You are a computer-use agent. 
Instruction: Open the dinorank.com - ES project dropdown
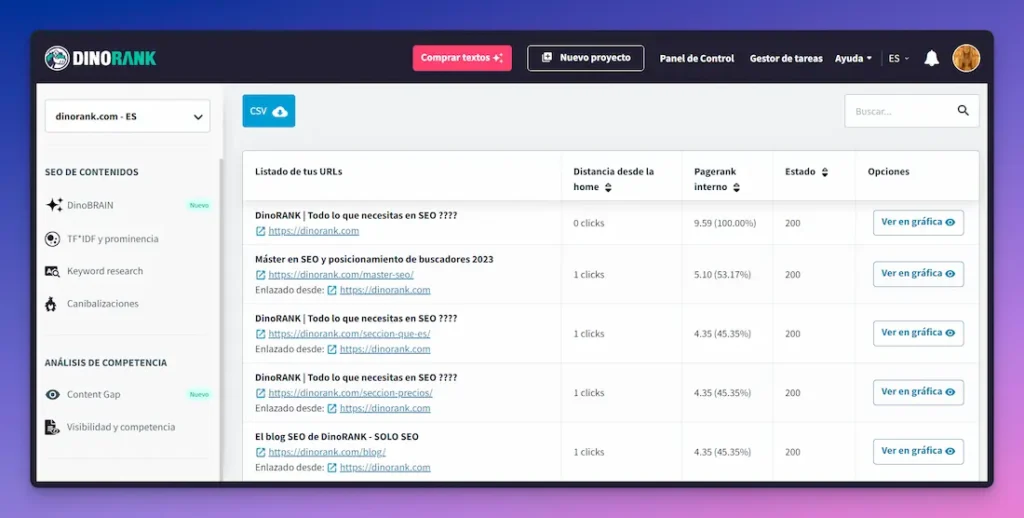point(127,116)
